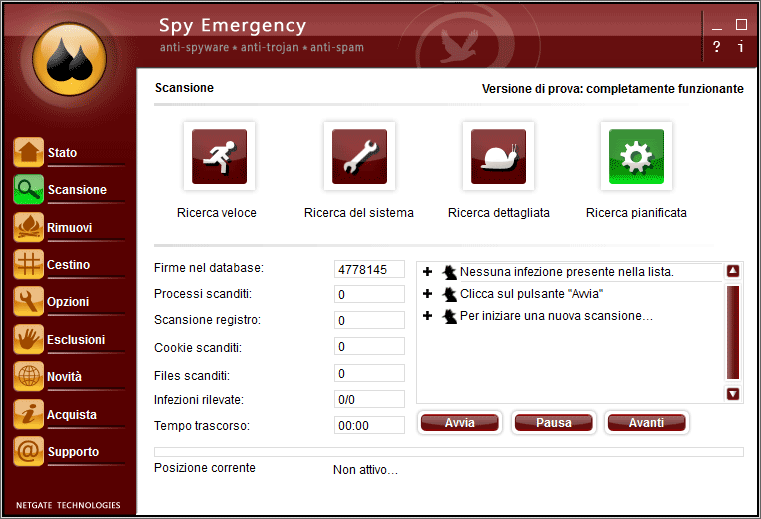Go to Scansione menu label
761x519 pixels.
point(77,189)
